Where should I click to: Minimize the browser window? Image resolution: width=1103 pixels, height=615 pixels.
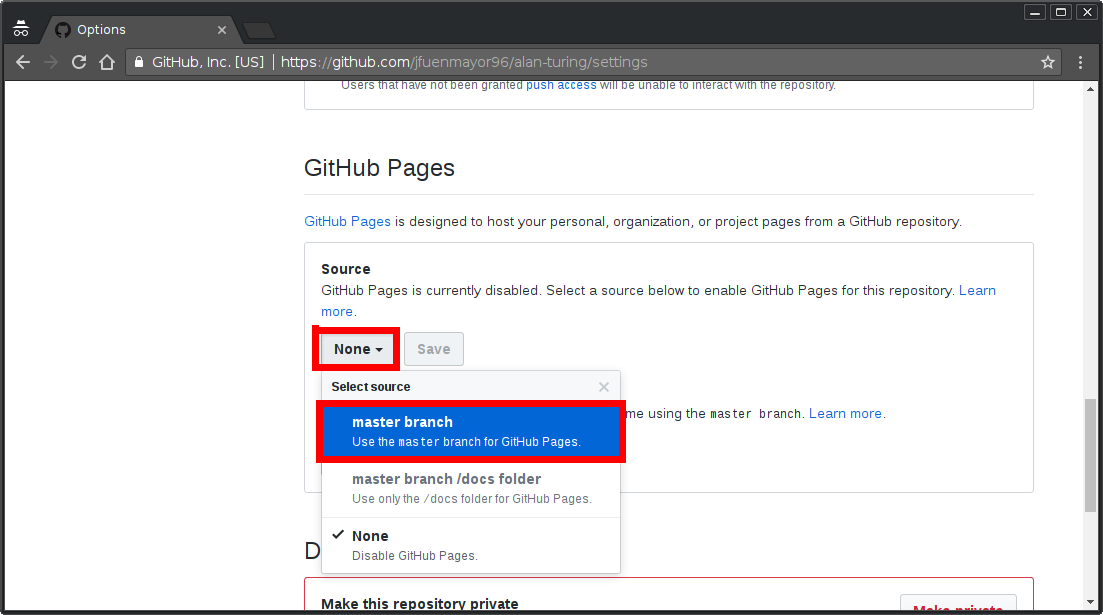coord(1035,12)
